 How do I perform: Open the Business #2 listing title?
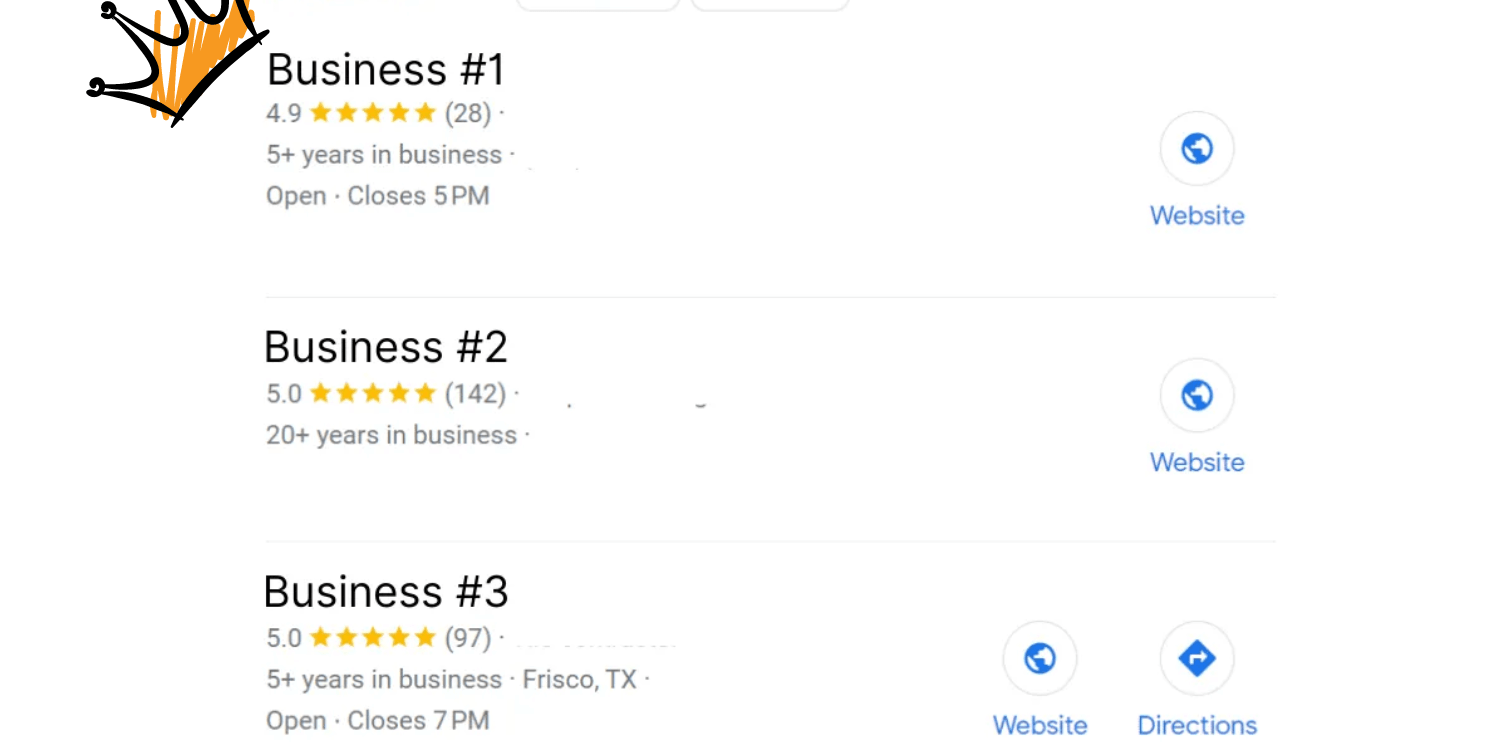click(386, 346)
